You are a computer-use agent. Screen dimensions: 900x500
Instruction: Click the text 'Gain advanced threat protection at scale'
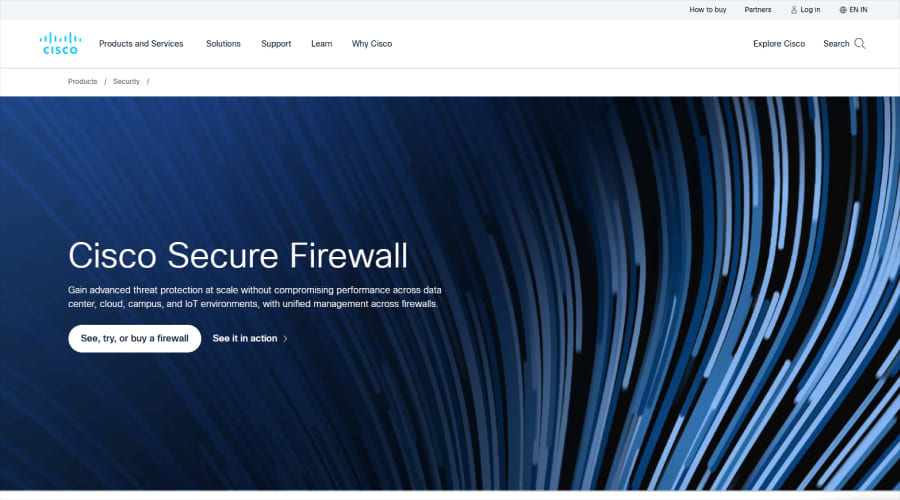pos(152,290)
